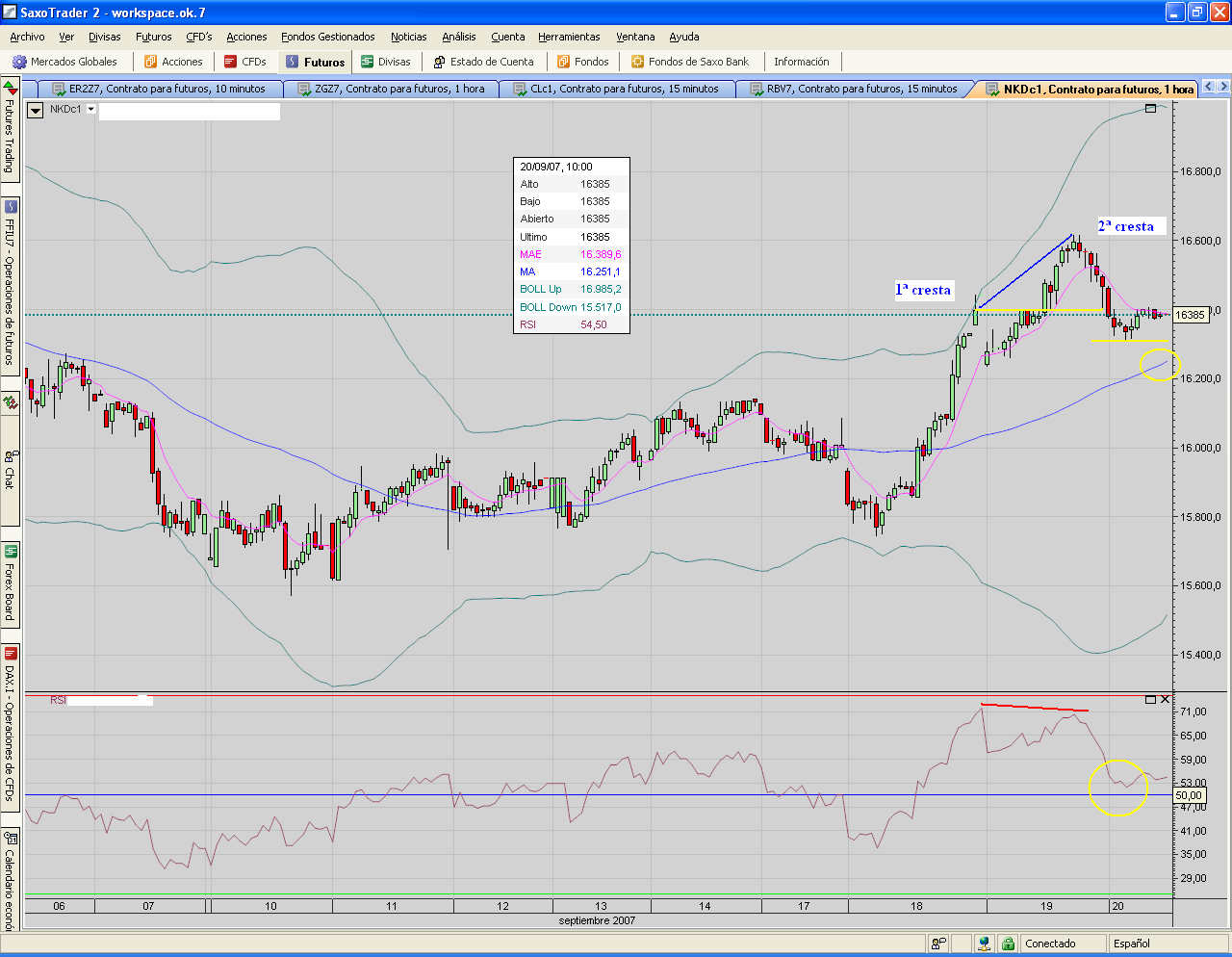Open Estado de Cuenta in toolbar
This screenshot has width=1232, height=957.
coord(483,62)
